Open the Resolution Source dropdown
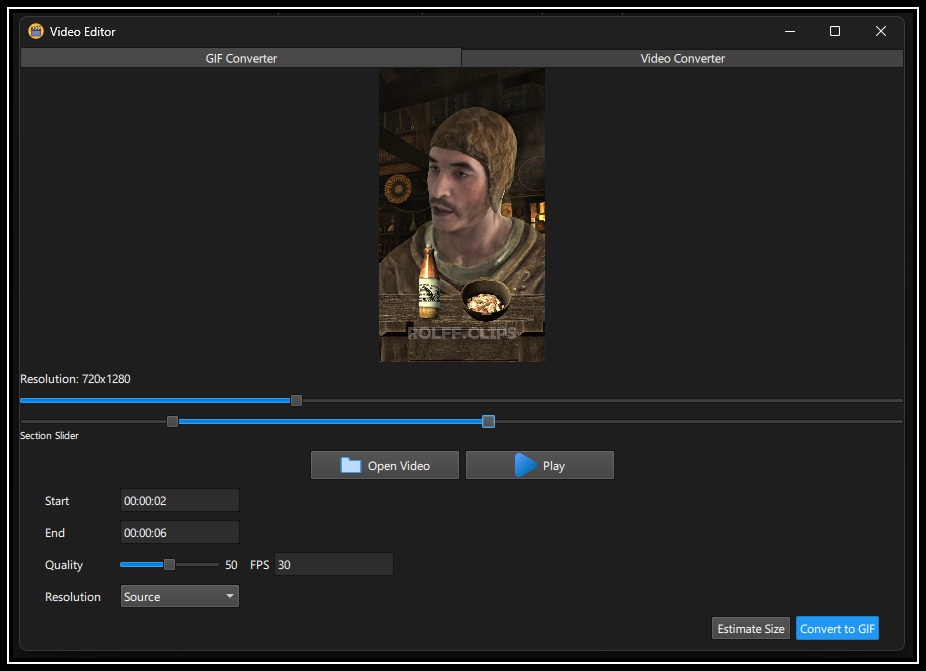Screen dimensions: 926x671 coord(180,596)
